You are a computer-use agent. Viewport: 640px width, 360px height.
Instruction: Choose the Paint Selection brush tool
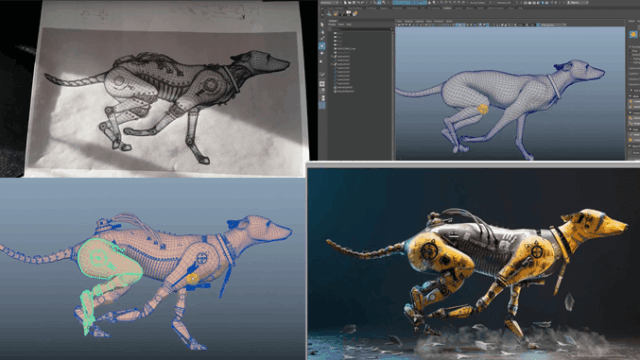click(x=322, y=38)
